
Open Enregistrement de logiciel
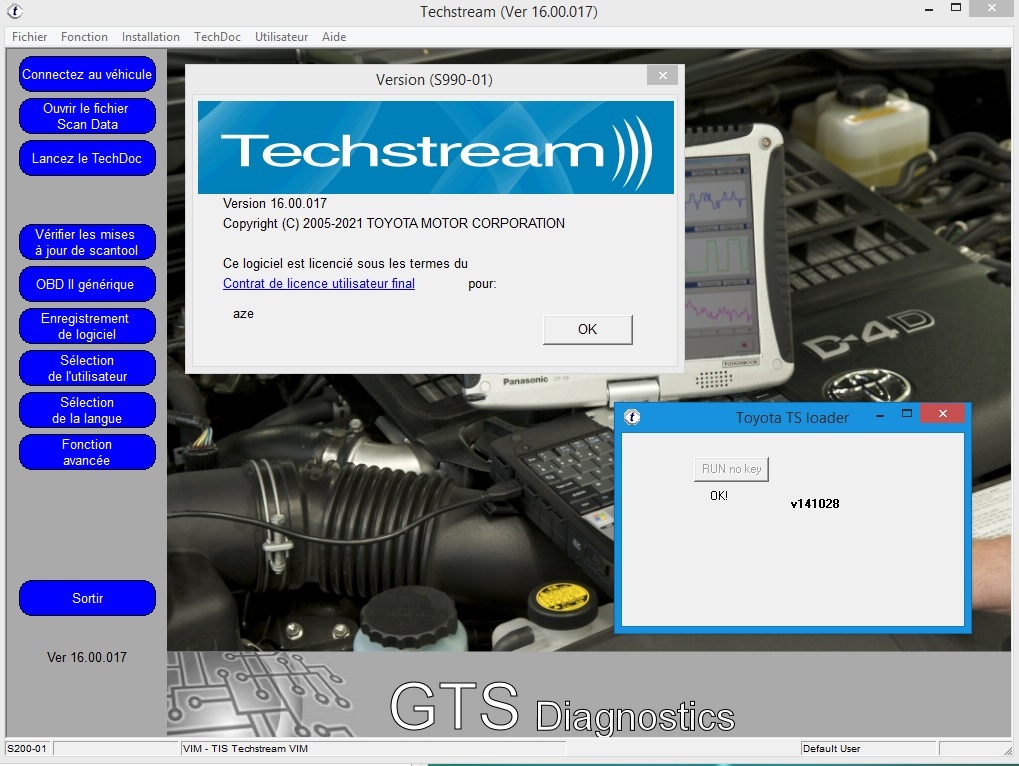[x=87, y=325]
